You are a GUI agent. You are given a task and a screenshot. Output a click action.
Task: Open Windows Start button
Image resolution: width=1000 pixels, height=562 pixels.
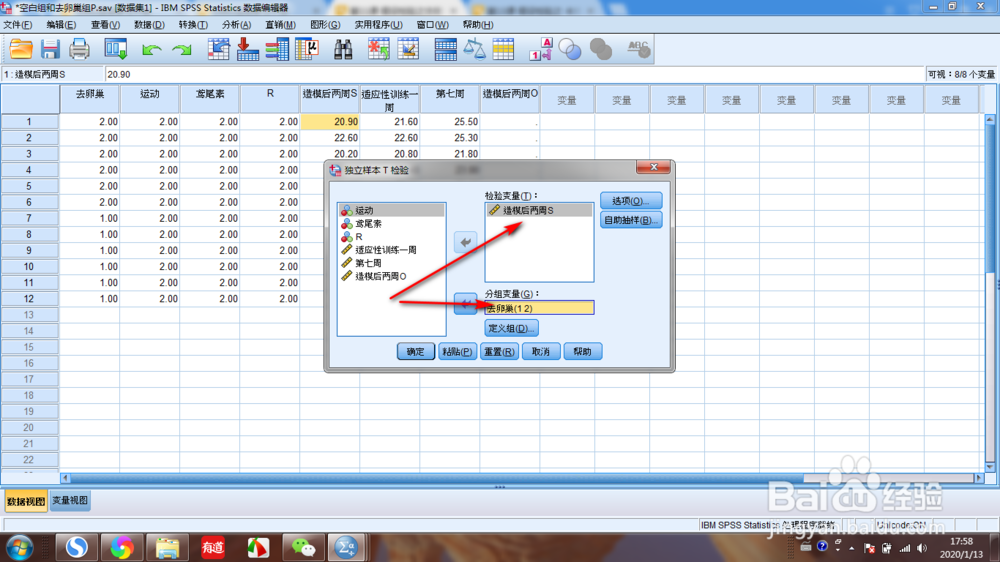(x=20, y=548)
